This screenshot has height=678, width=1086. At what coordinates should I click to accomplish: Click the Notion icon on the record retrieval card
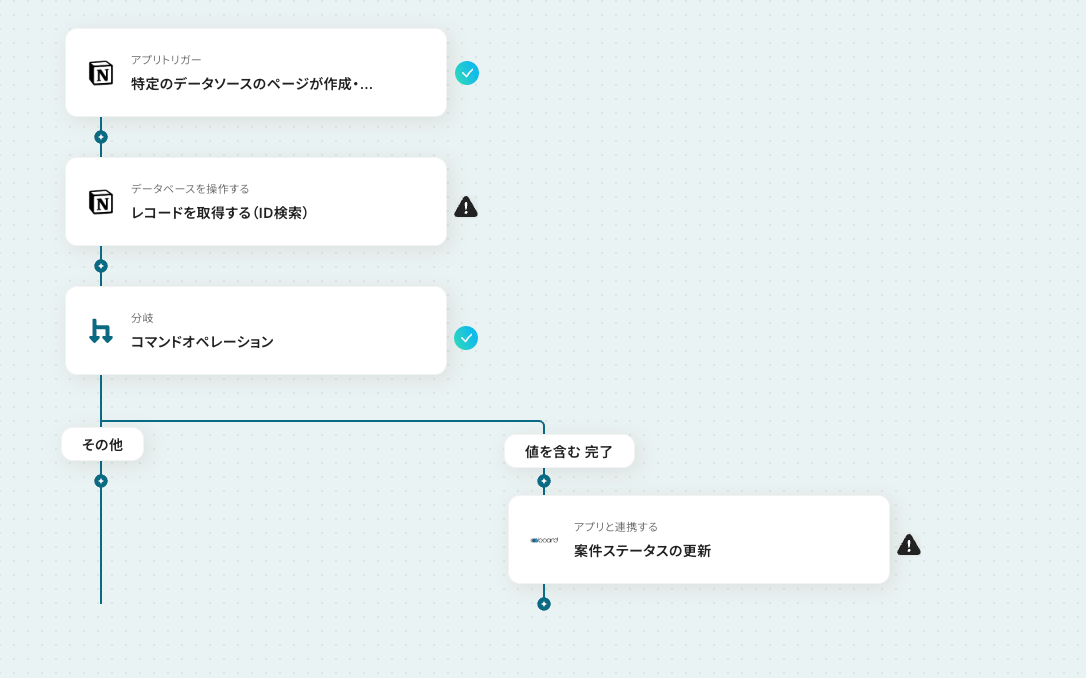click(101, 202)
